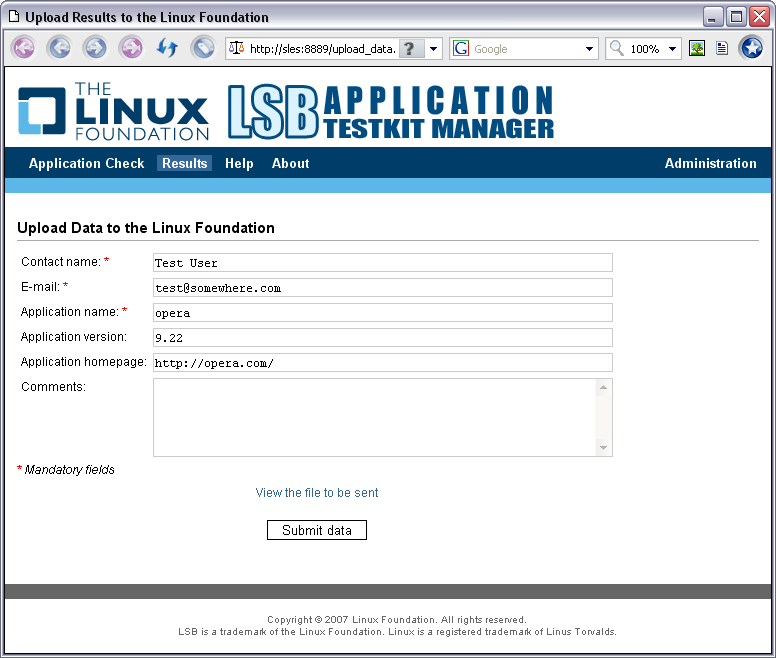Click the 'Comments:' label

pyautogui.click(x=53, y=386)
